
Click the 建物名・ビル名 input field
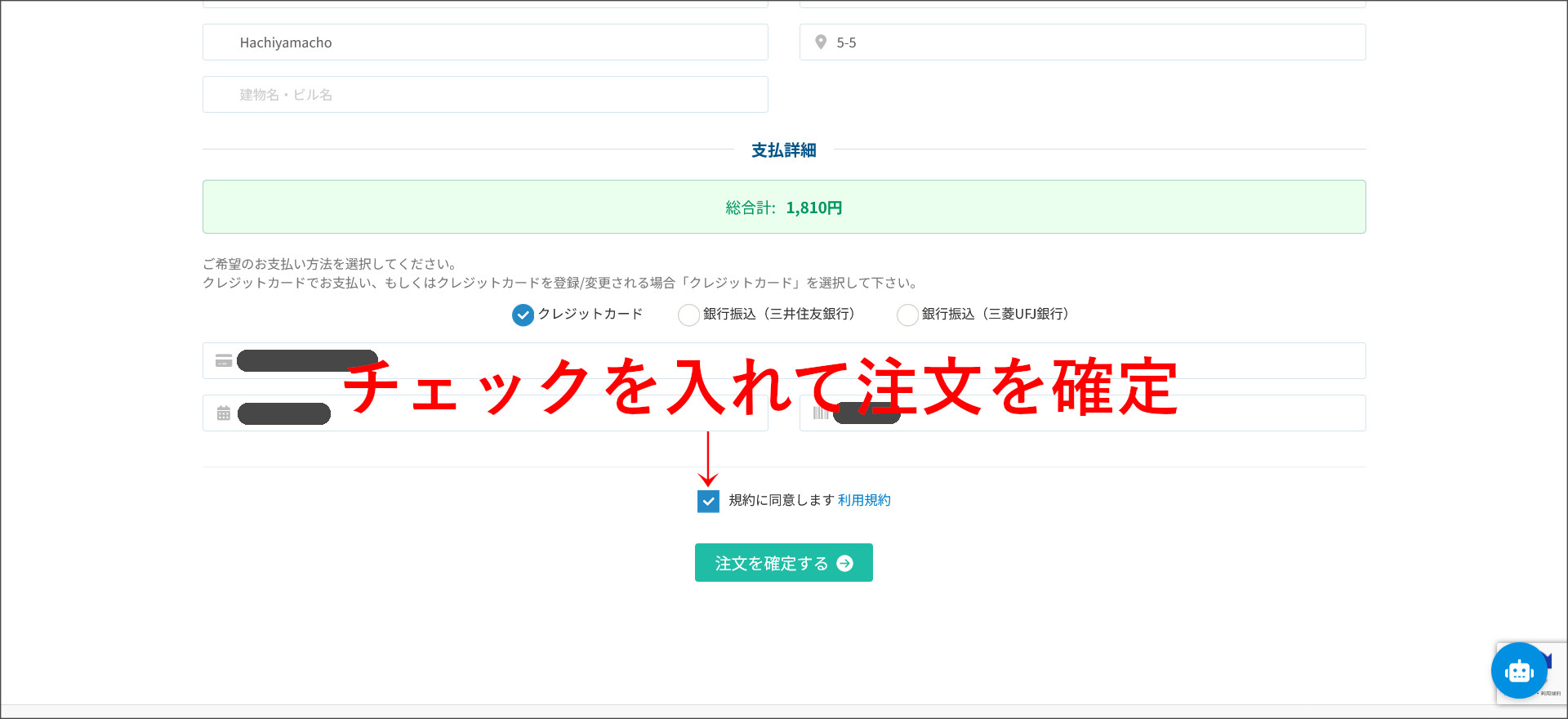coord(485,95)
